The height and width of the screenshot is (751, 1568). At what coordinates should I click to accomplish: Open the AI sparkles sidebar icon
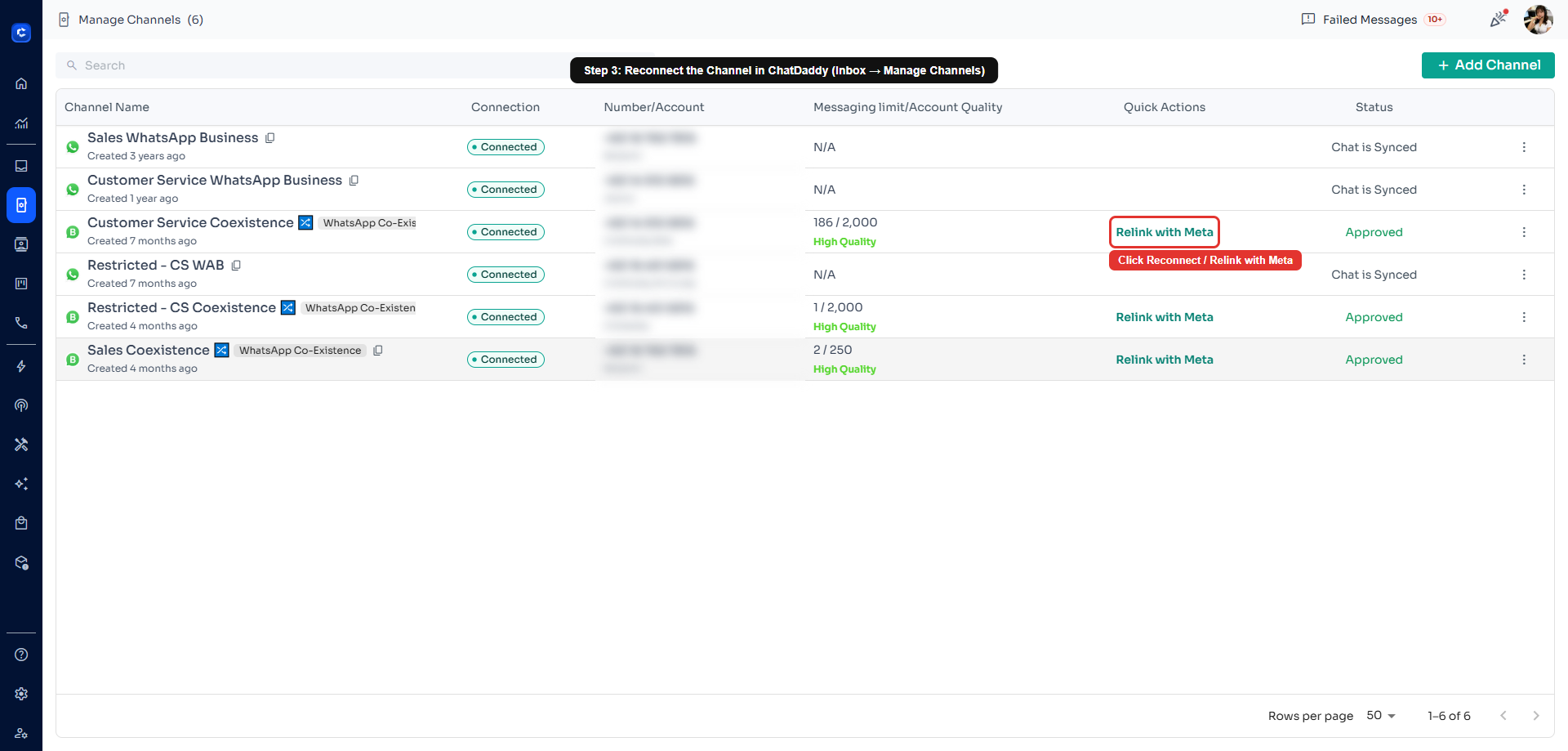21,484
